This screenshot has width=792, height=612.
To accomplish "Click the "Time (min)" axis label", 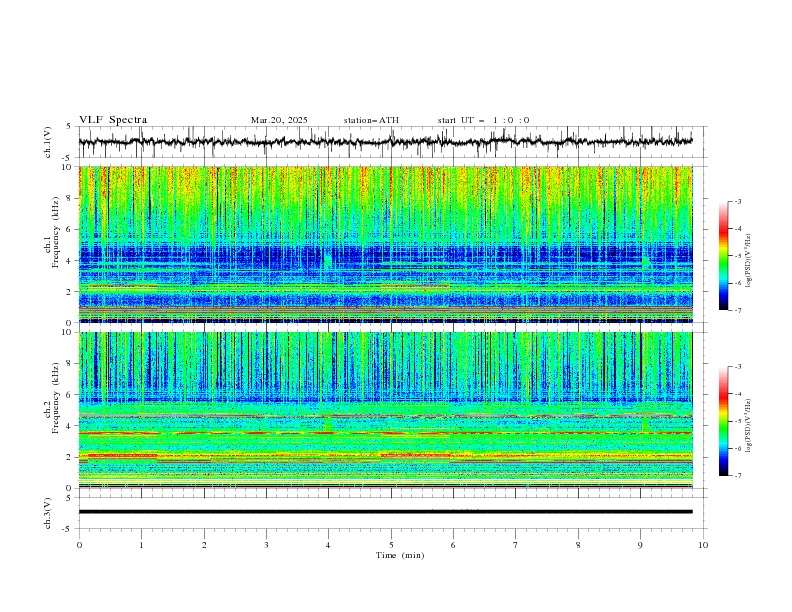I will tap(400, 555).
